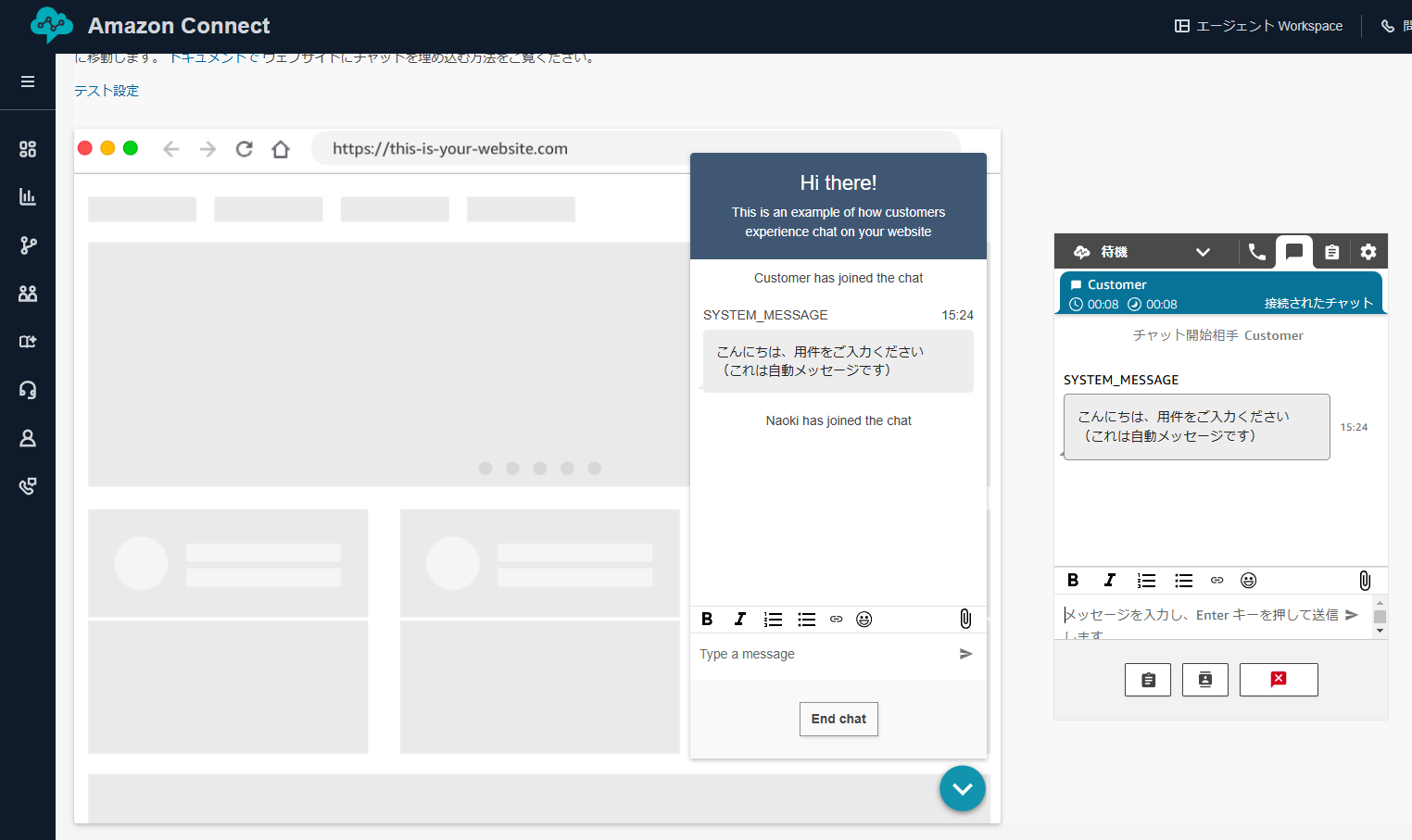Select the Customer connected chat contact
Viewport: 1412px width, 840px height.
point(1221,294)
